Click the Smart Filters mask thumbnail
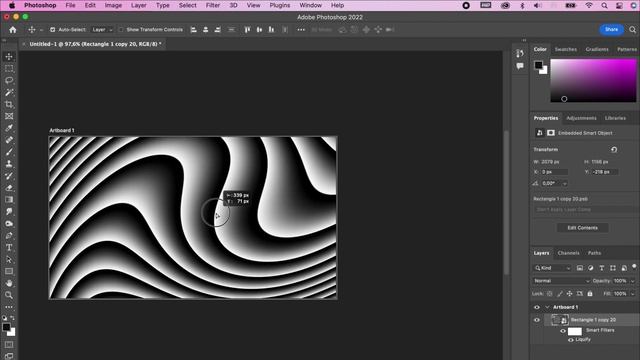This screenshot has height=360, width=640. coord(575,331)
